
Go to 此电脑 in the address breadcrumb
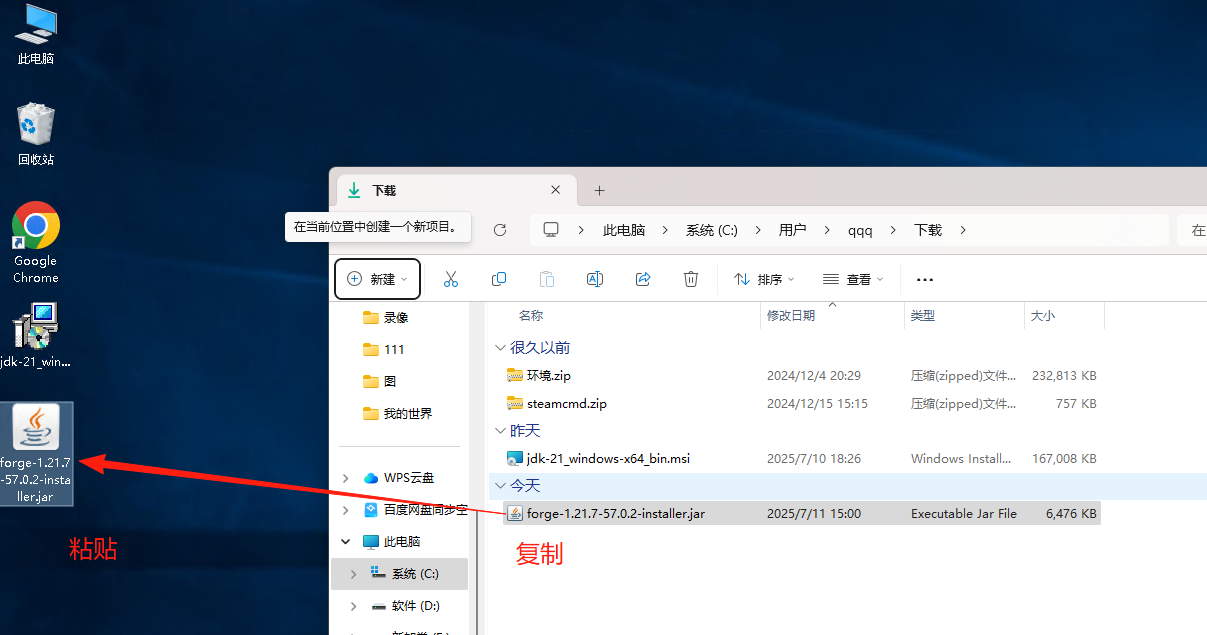click(624, 230)
